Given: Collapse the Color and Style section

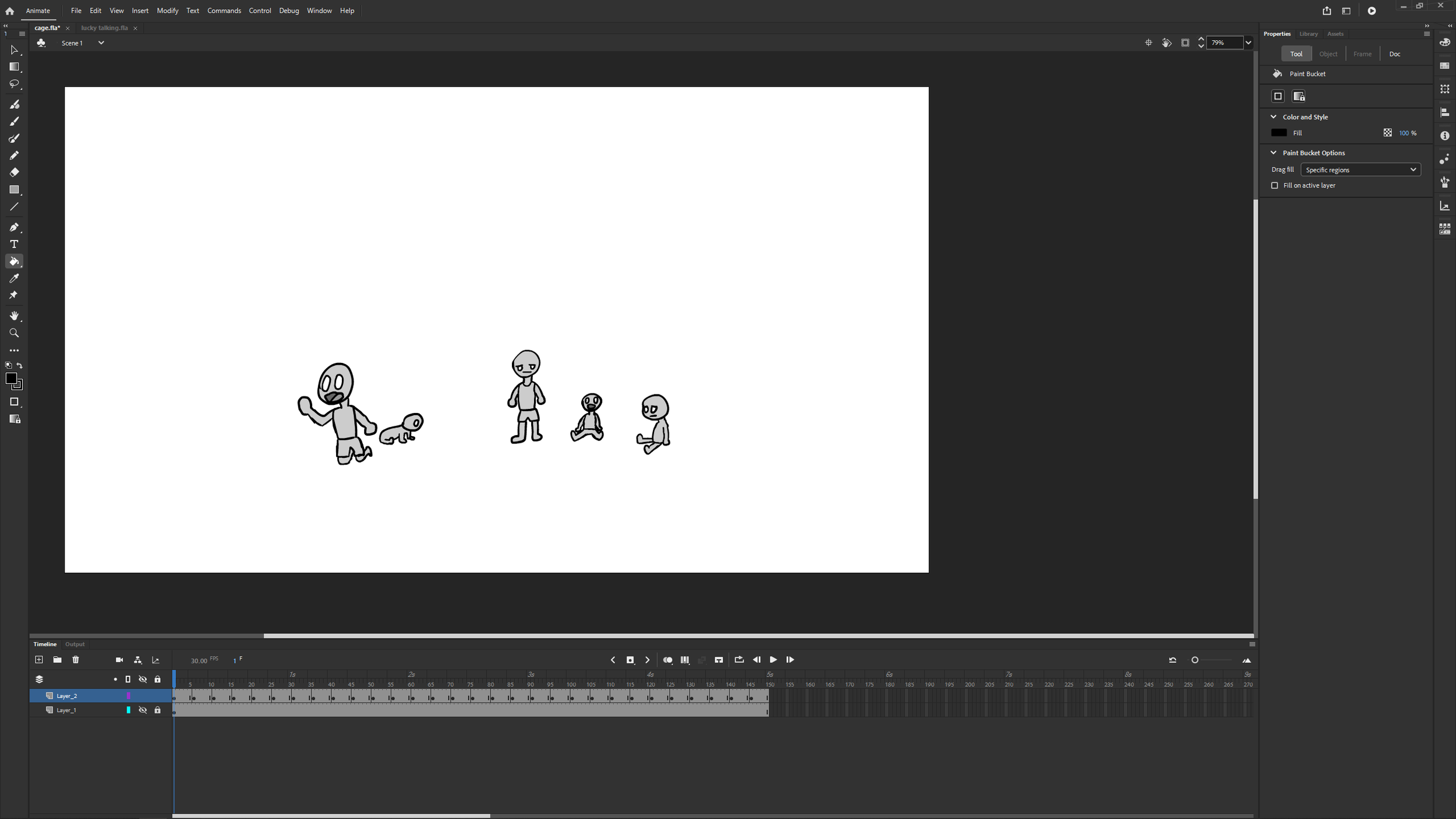Looking at the screenshot, I should (1274, 117).
